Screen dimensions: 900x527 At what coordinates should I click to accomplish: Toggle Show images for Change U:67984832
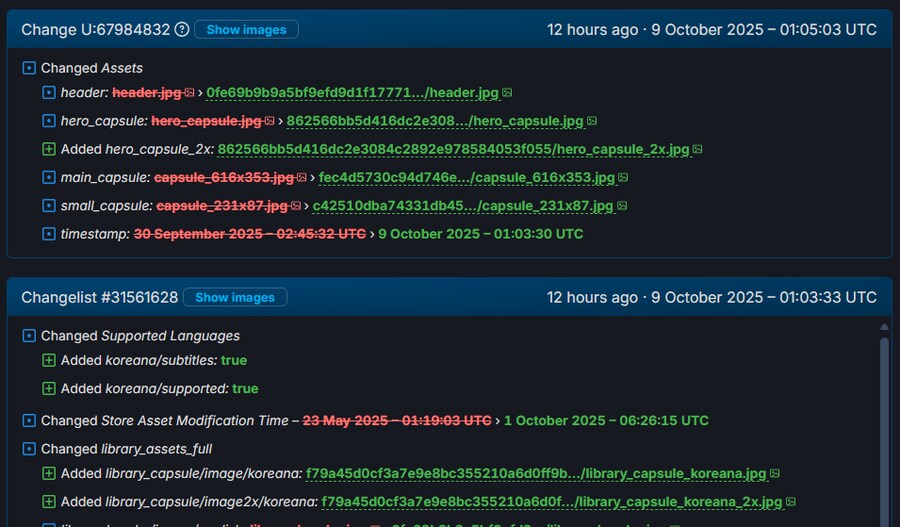click(246, 30)
